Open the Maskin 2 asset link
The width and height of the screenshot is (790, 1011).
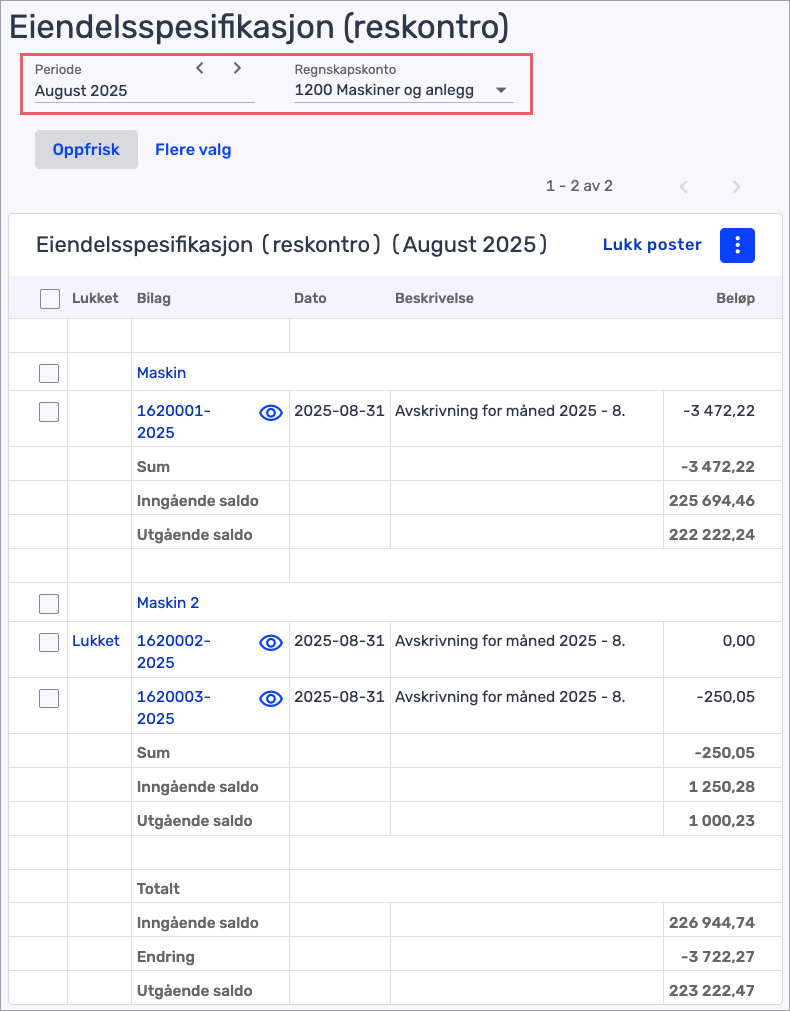168,603
